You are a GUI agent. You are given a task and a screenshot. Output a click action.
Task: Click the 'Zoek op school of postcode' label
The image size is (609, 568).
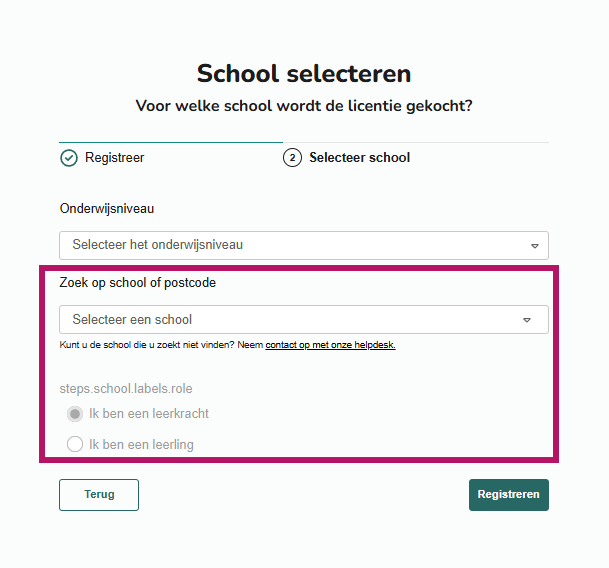tap(138, 283)
